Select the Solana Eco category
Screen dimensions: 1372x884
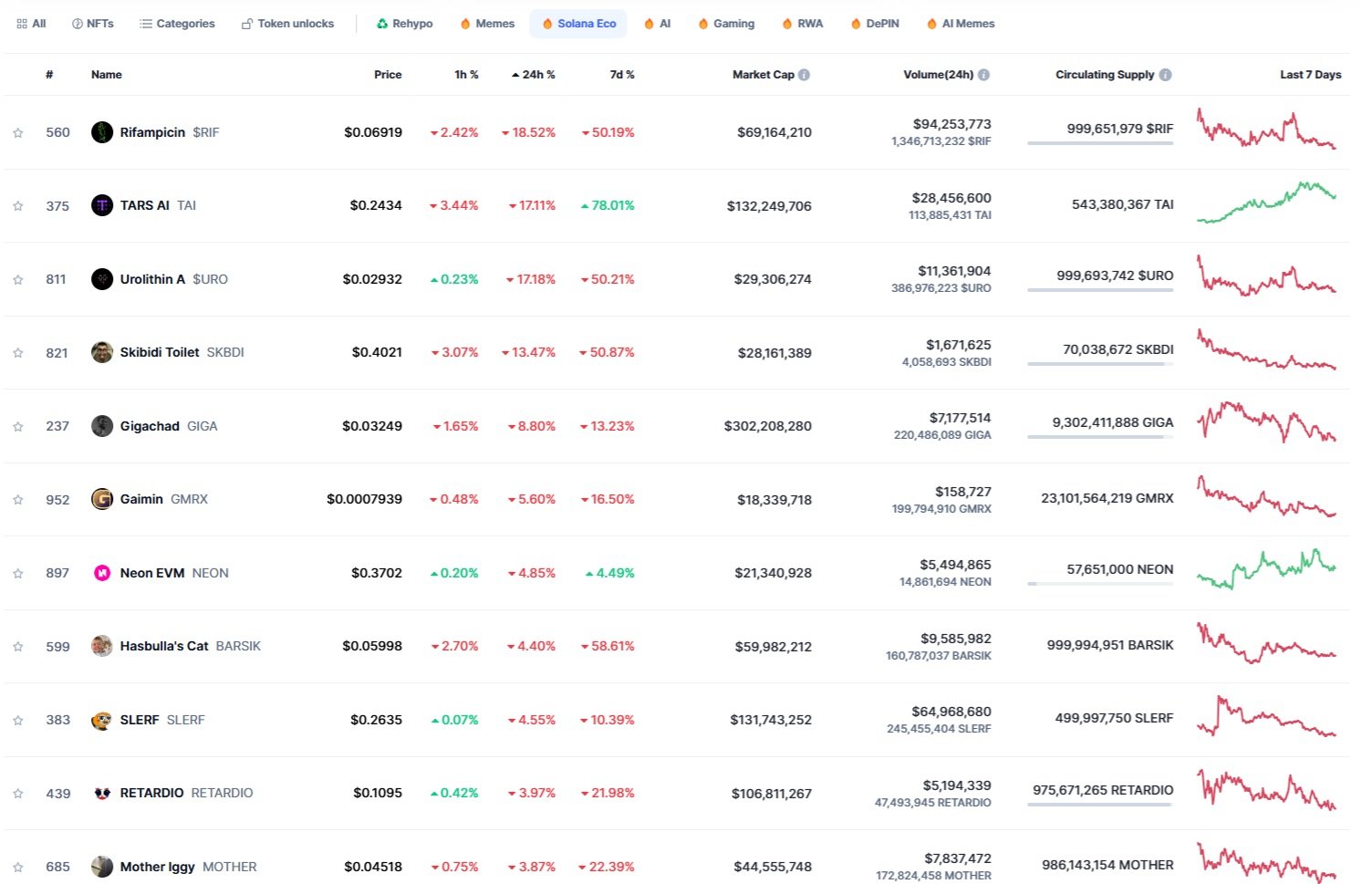578,24
